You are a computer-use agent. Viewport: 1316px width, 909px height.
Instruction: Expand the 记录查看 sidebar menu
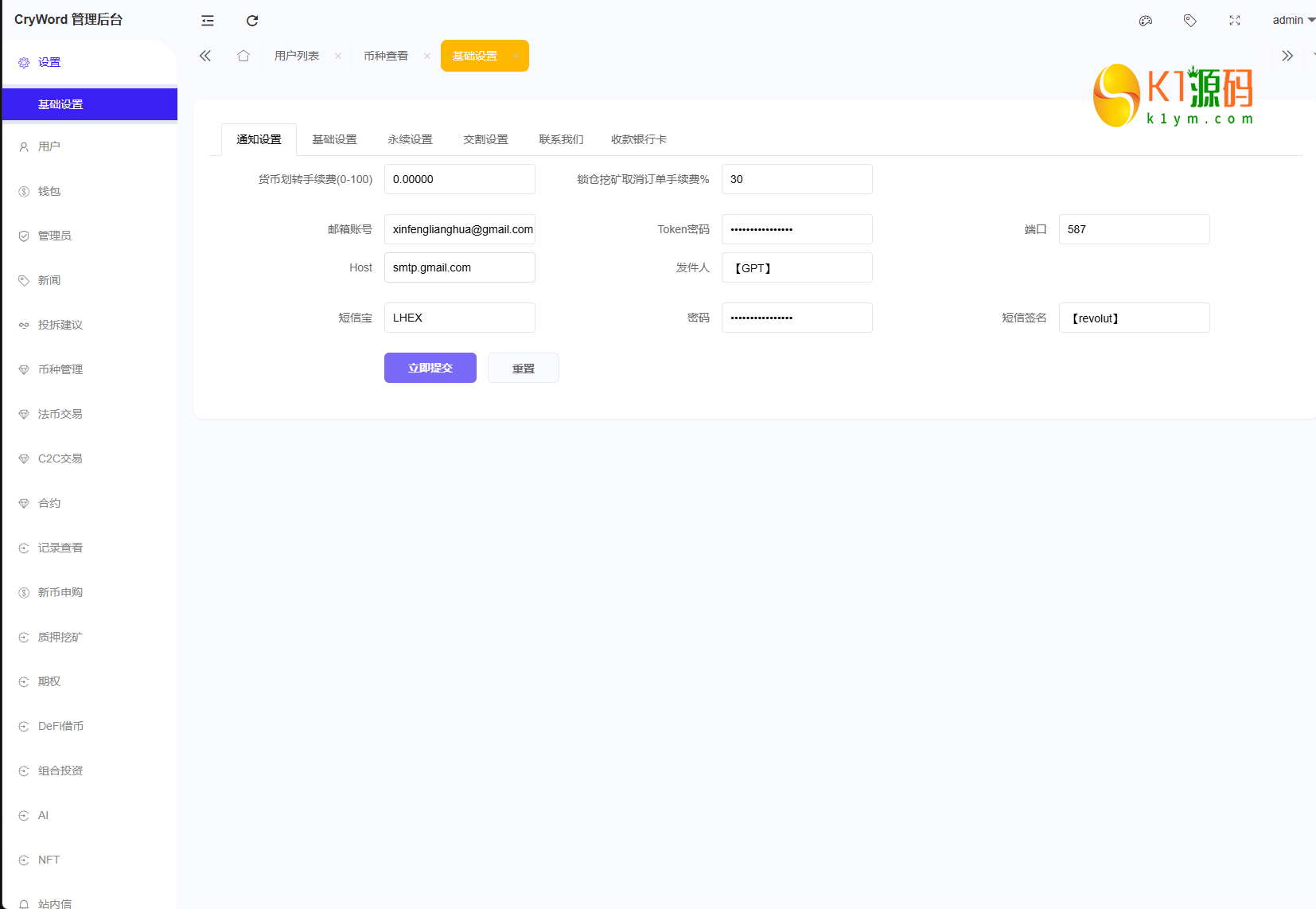[x=90, y=548]
